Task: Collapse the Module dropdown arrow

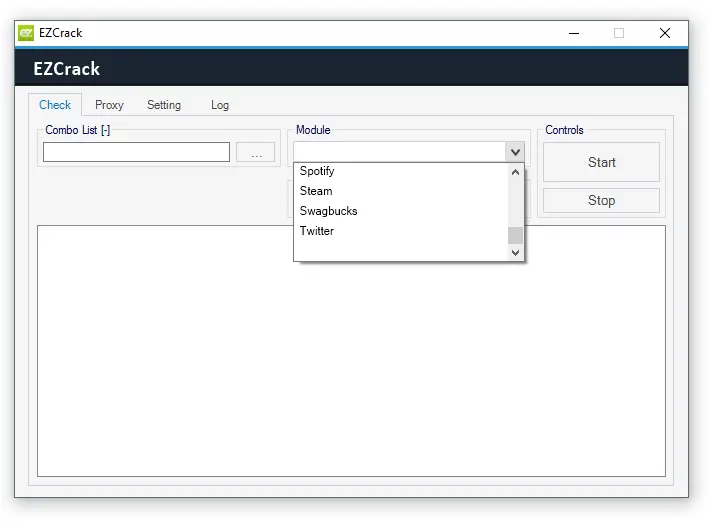Action: [515, 152]
